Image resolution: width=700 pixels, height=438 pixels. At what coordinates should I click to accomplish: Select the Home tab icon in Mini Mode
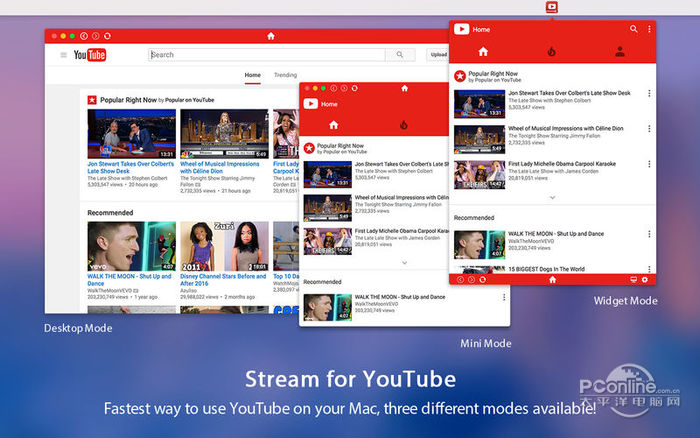pos(333,125)
